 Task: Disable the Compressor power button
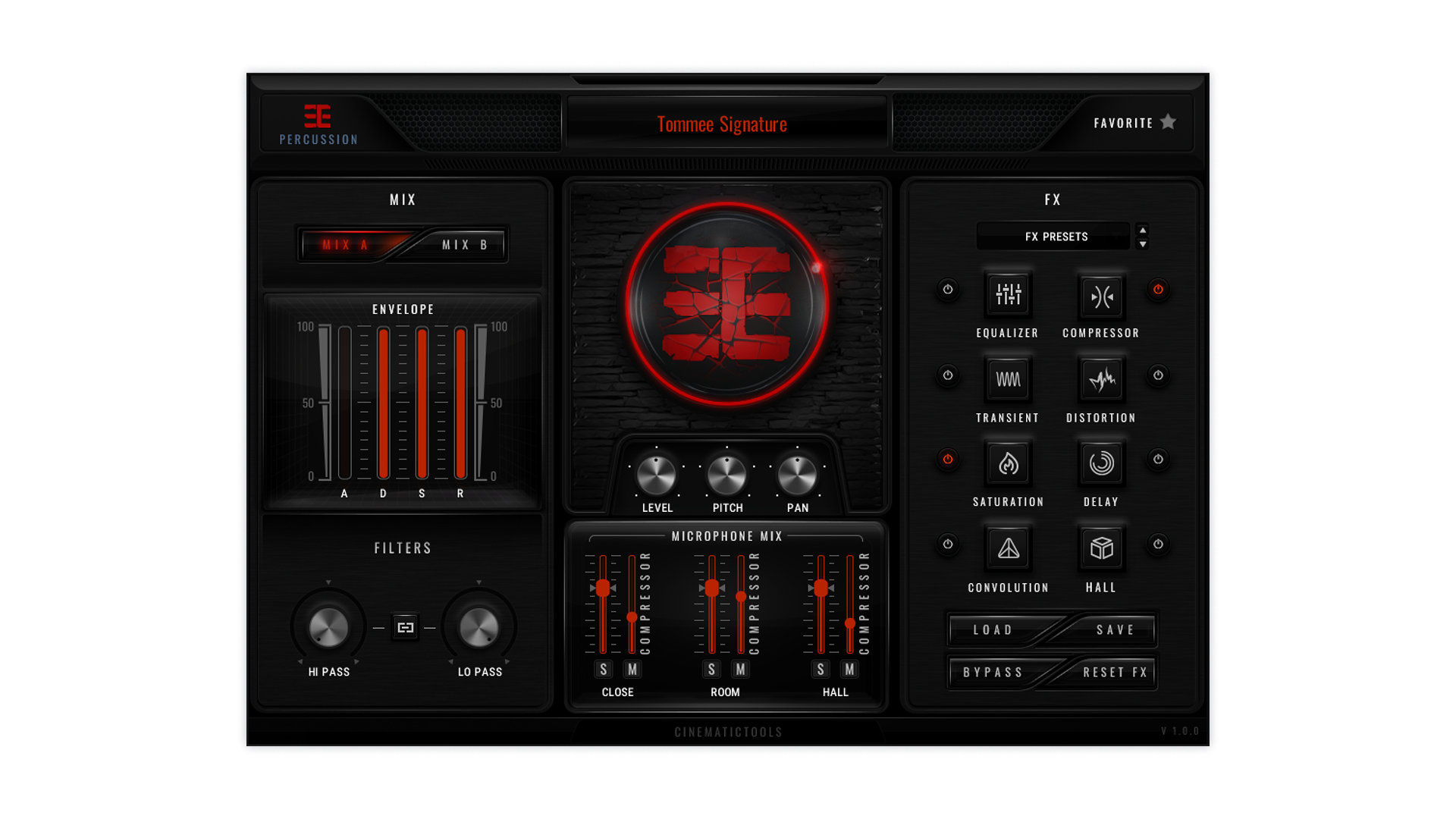click(x=1158, y=290)
